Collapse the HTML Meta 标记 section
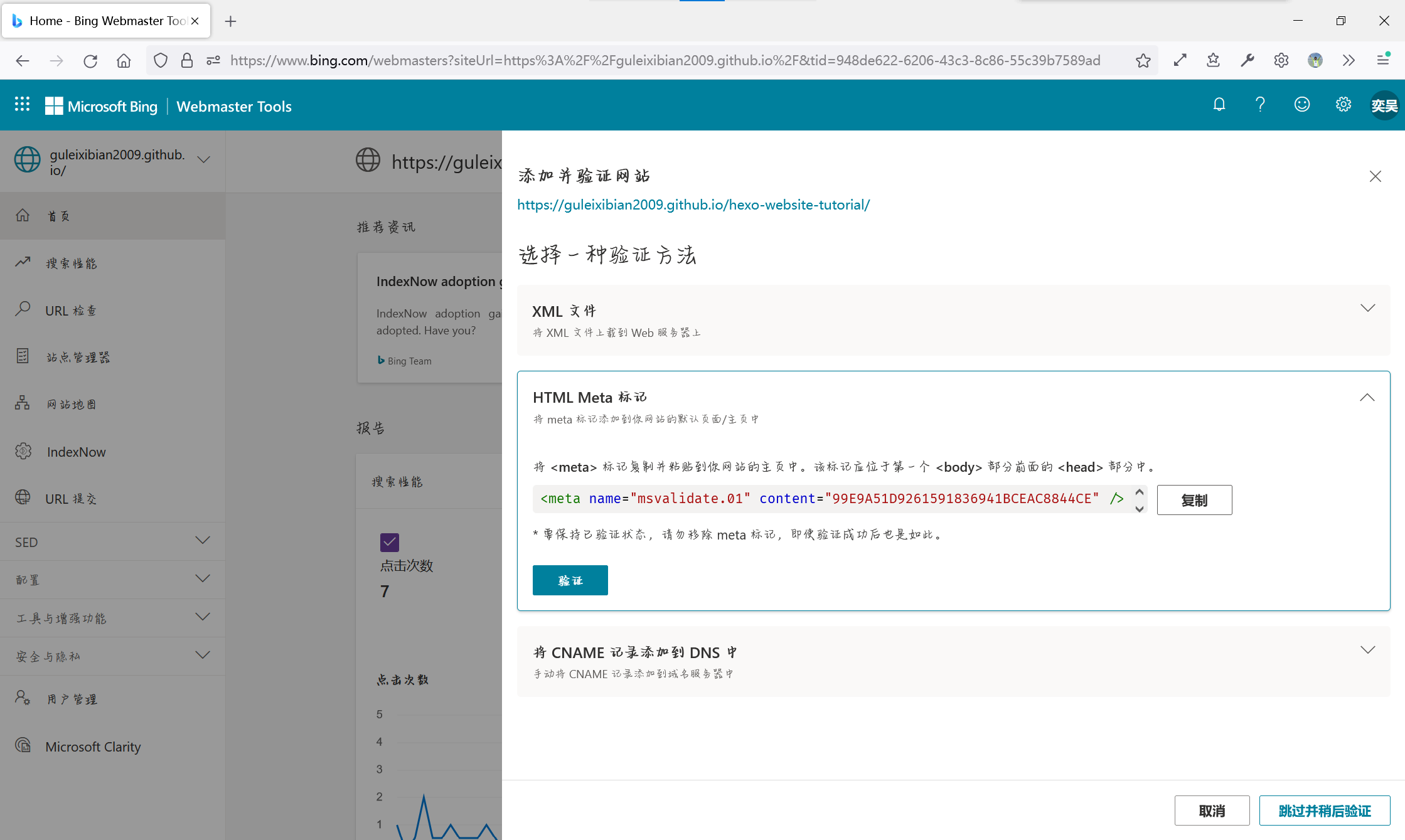This screenshot has width=1405, height=840. point(1367,398)
